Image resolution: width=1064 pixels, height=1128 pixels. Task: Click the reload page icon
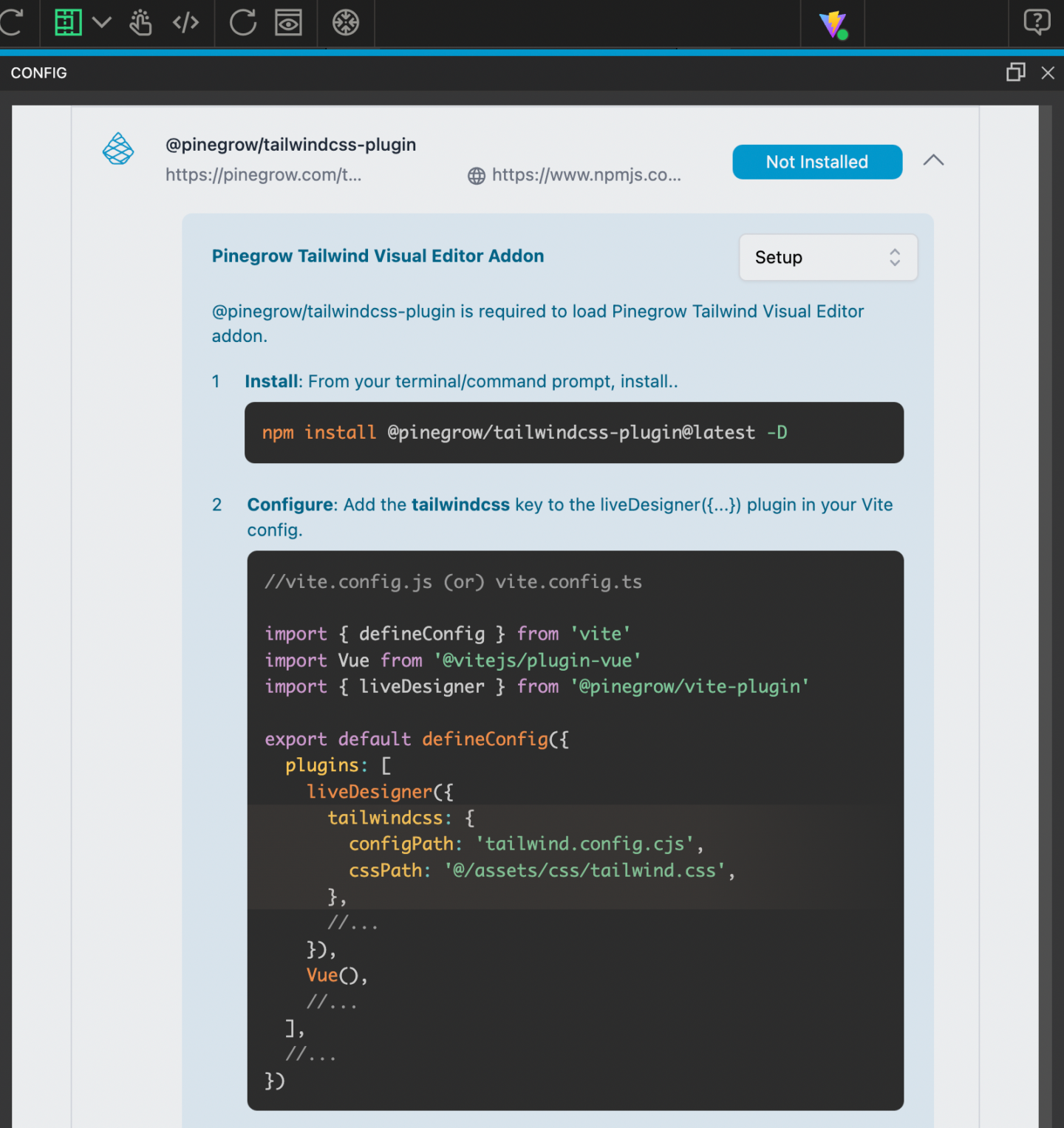(243, 23)
